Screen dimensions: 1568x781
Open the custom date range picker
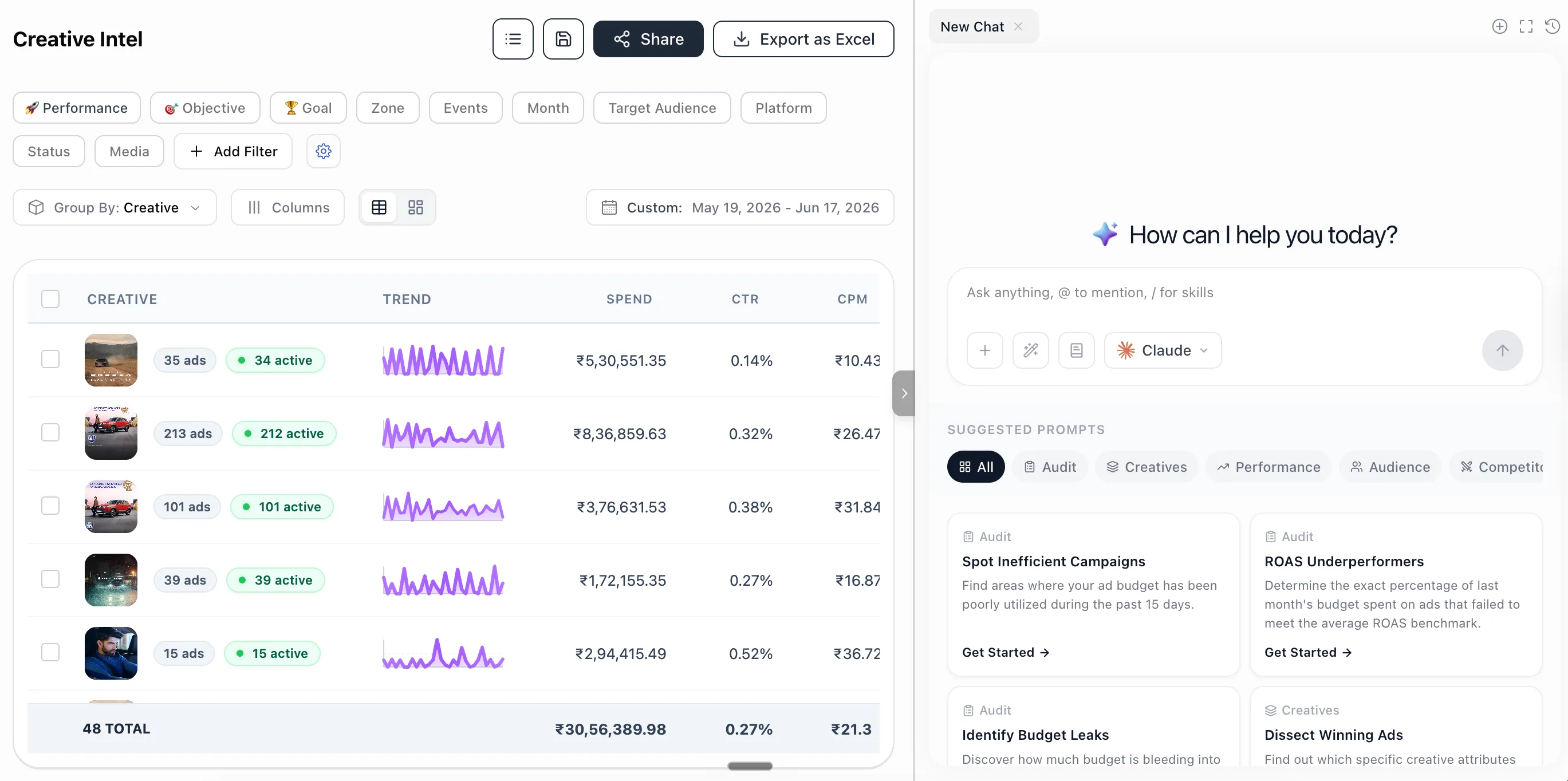click(739, 208)
